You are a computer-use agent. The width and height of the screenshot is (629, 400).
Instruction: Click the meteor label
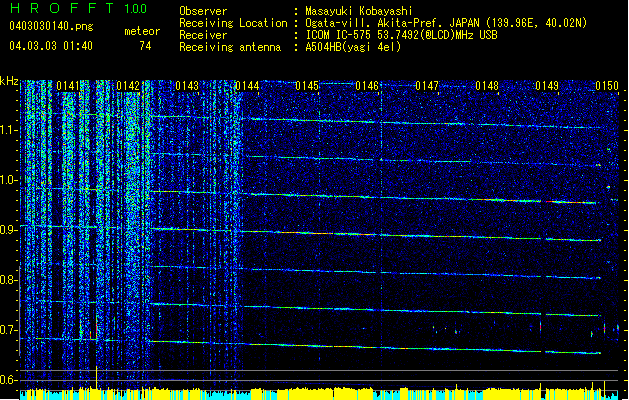tap(142, 31)
